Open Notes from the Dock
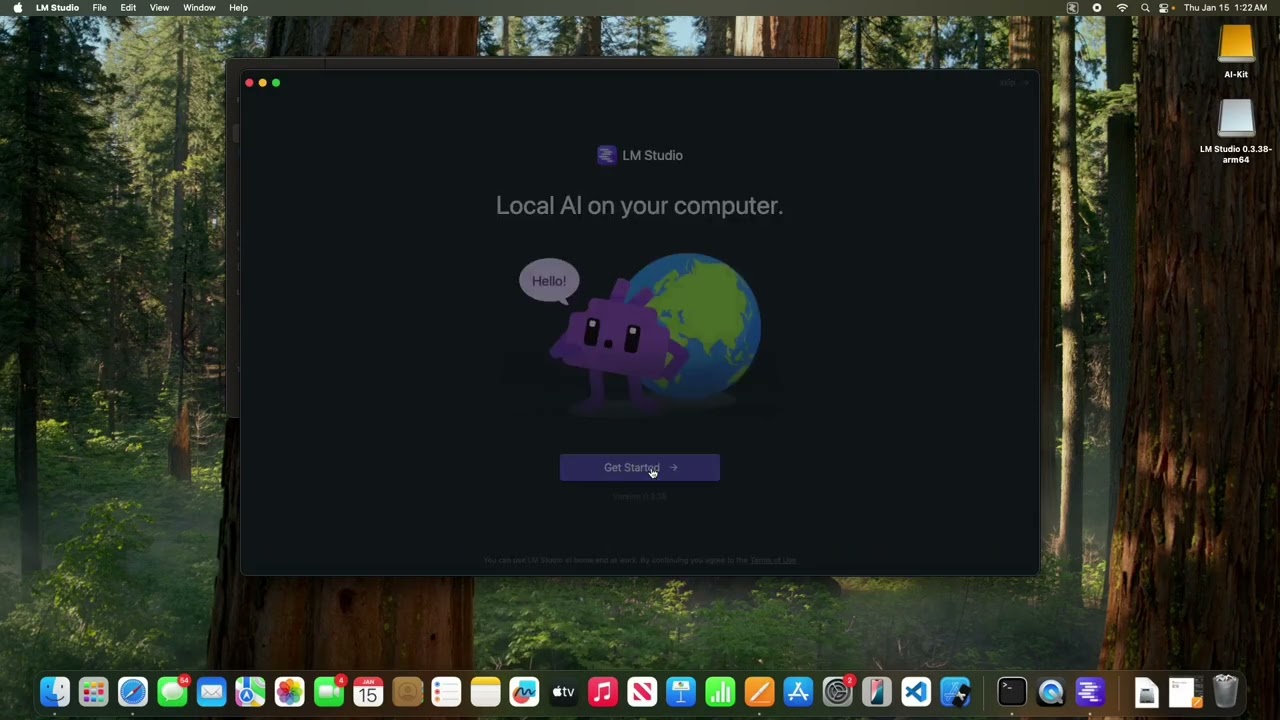The height and width of the screenshot is (720, 1280). 485,692
